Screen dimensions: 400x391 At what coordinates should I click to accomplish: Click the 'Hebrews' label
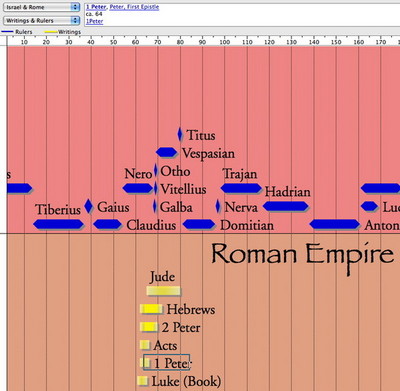[191, 309]
